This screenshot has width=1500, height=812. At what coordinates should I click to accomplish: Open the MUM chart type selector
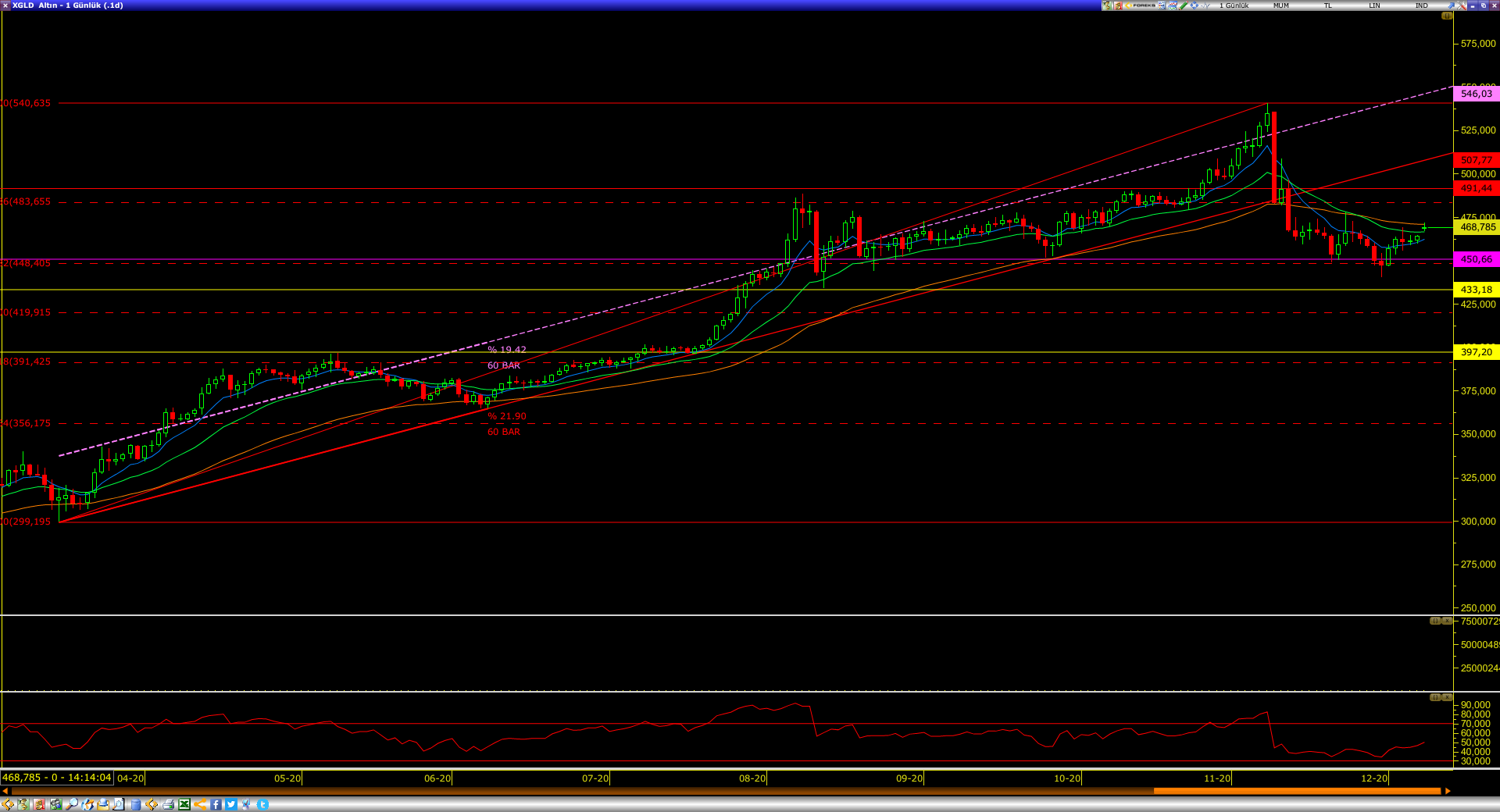tap(1281, 5)
